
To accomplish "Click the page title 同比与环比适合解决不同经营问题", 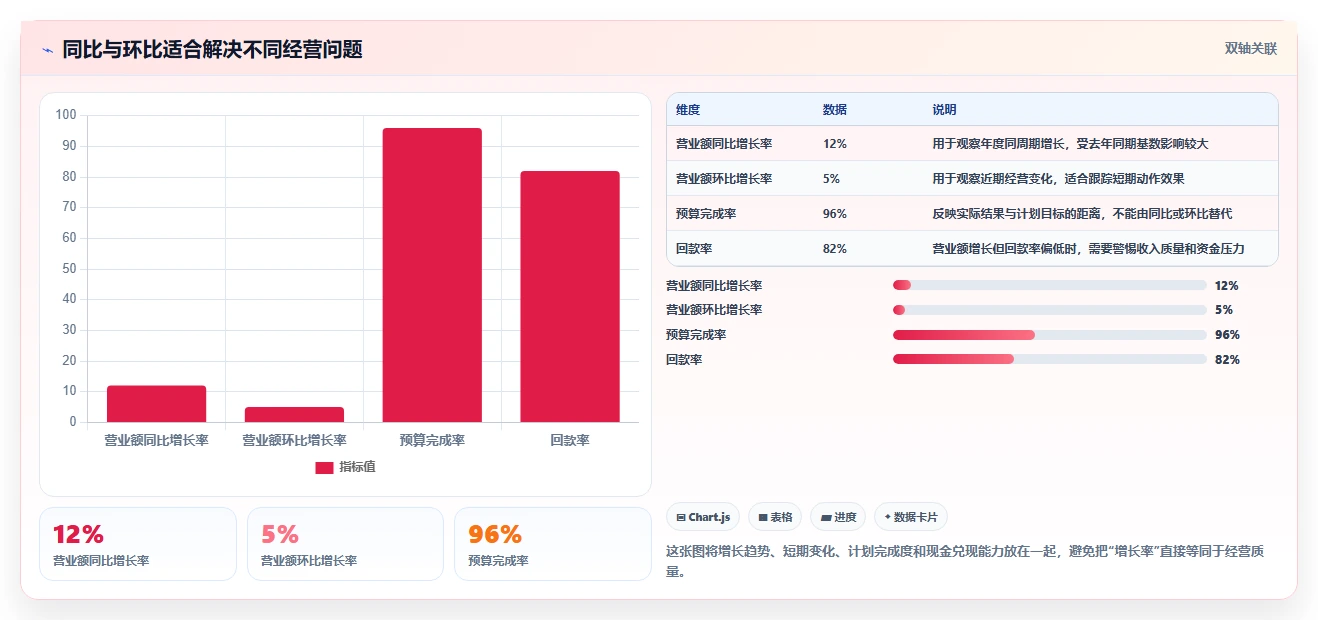I will click(212, 49).
